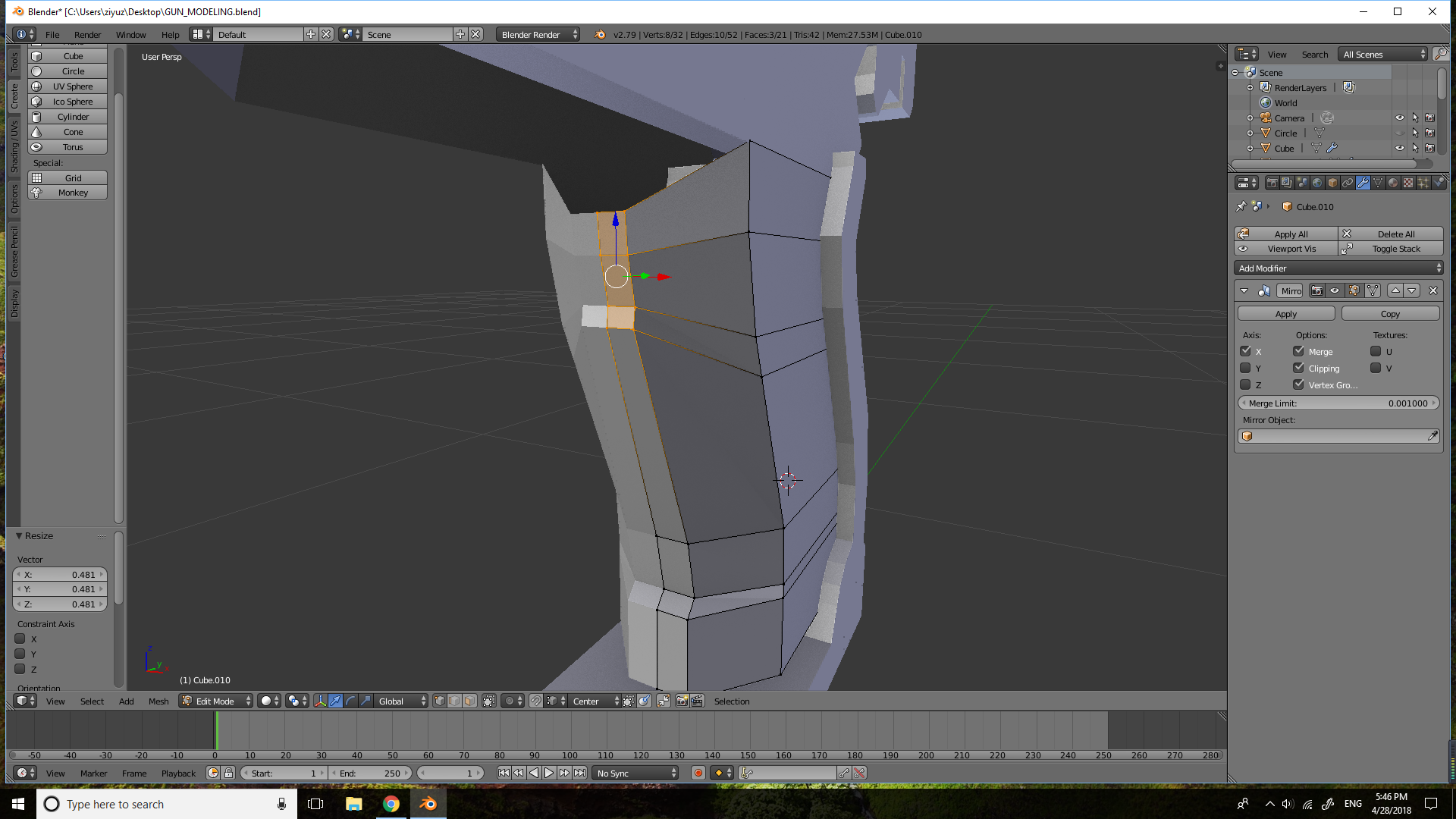Click the mesh Data properties tab icon

click(x=1377, y=183)
